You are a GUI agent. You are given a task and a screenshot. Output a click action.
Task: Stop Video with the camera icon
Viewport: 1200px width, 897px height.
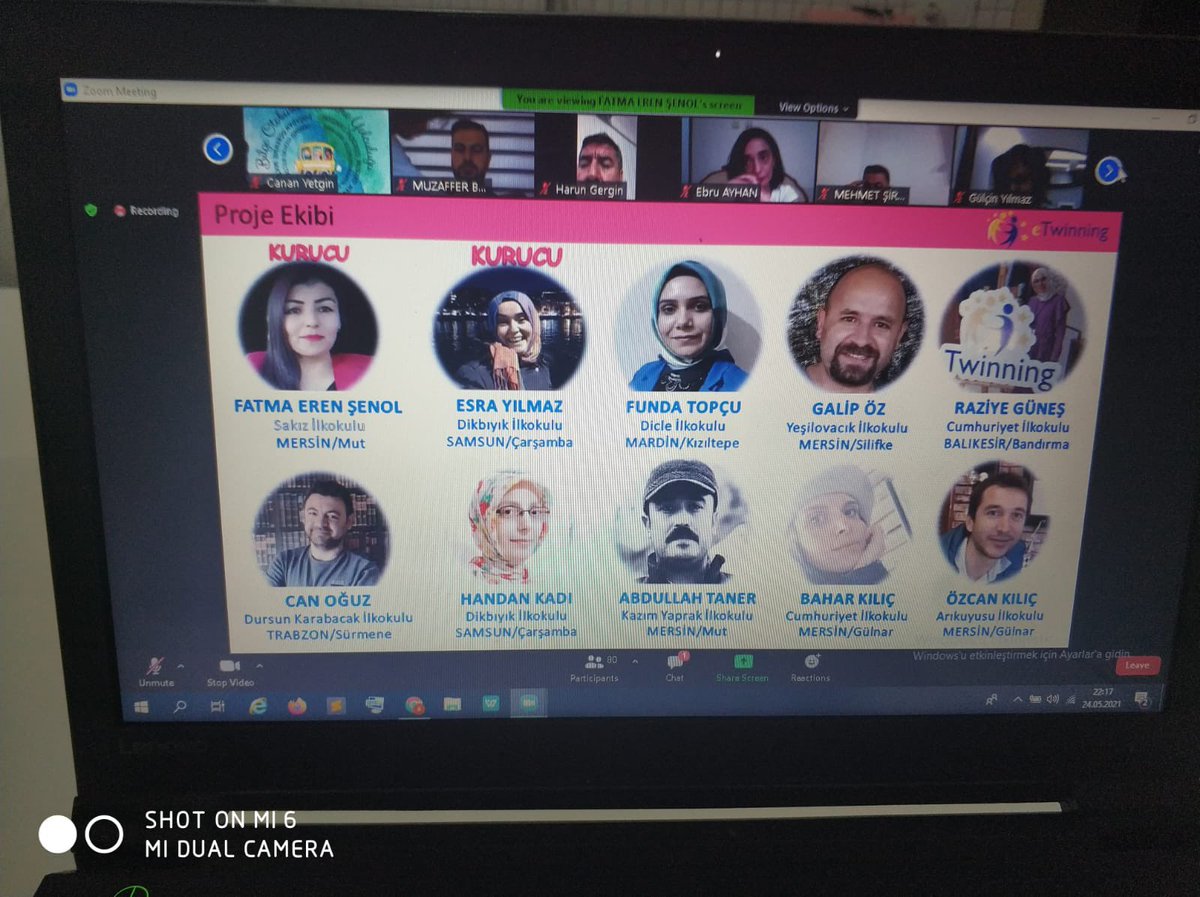[230, 671]
